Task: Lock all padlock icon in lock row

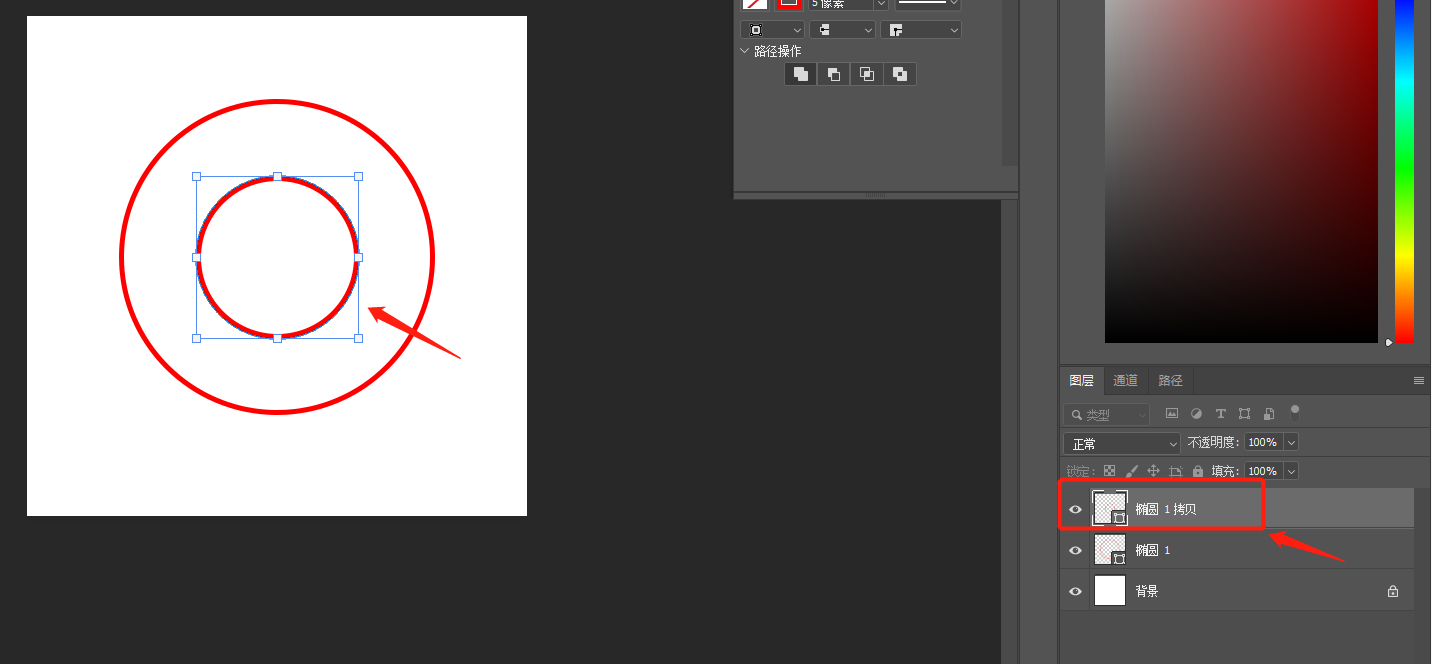Action: tap(1198, 471)
